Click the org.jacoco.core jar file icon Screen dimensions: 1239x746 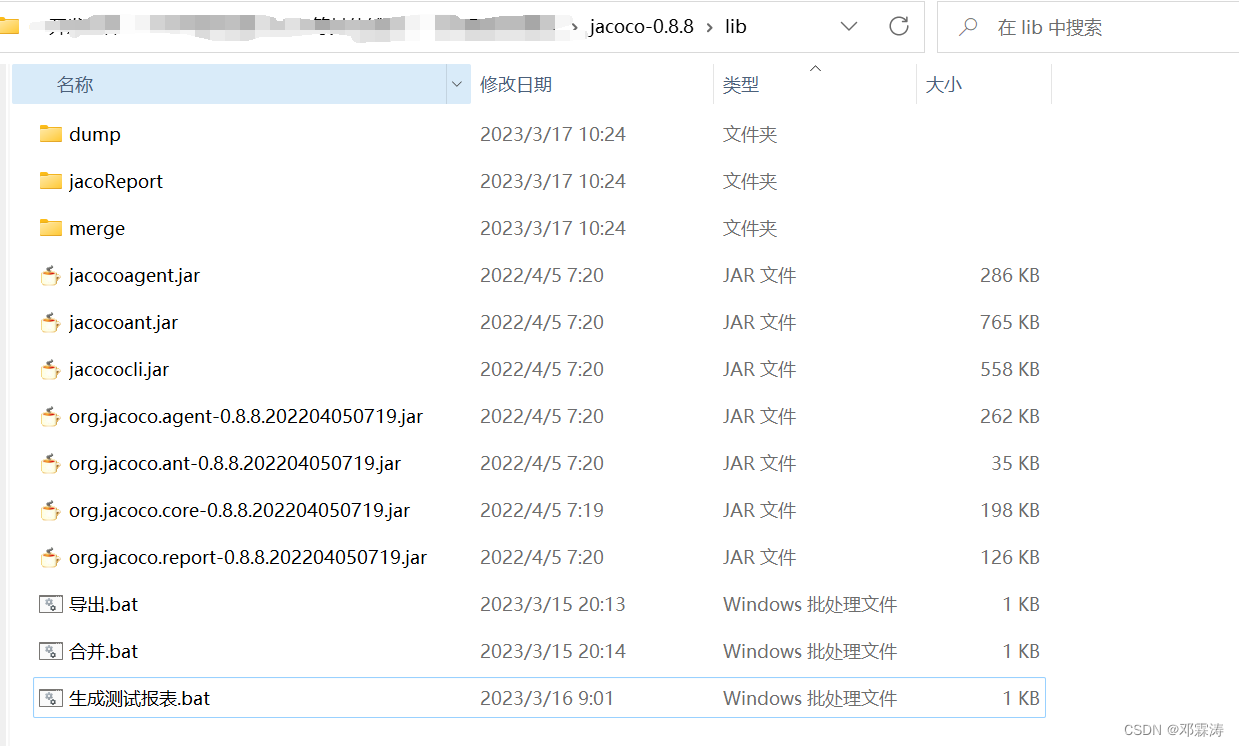tap(51, 510)
